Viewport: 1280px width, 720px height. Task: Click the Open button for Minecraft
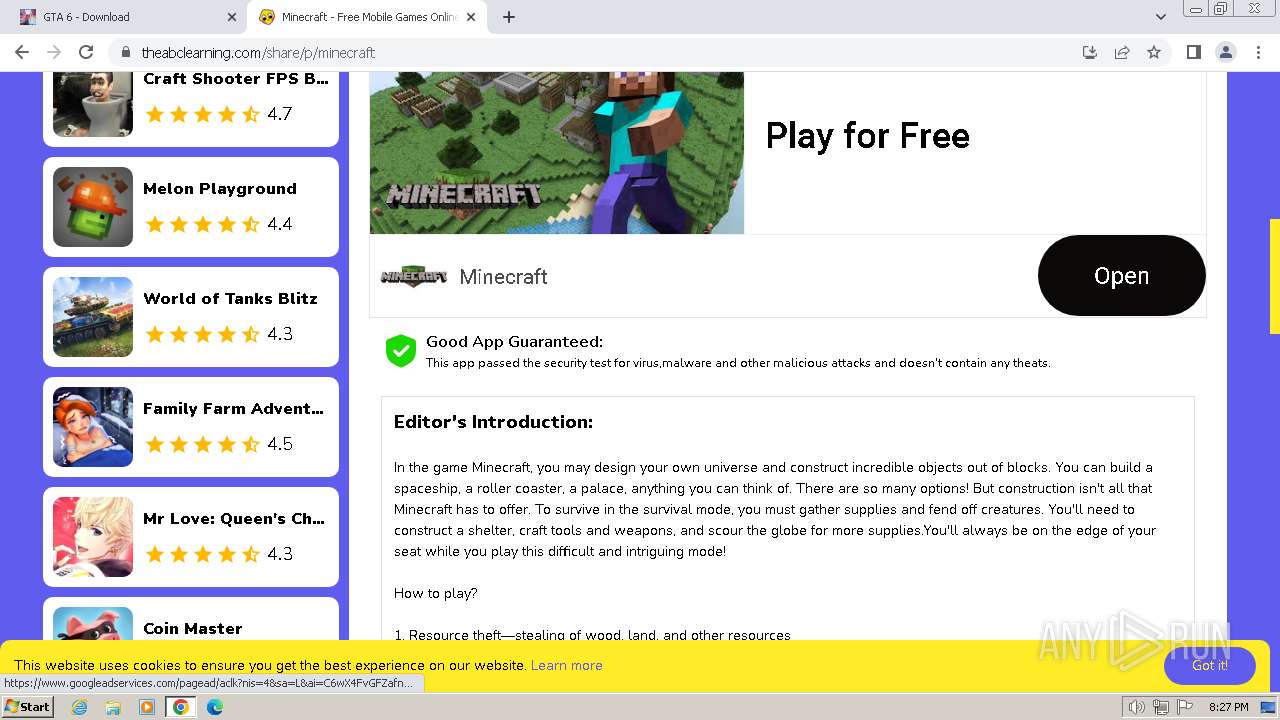(x=1122, y=276)
